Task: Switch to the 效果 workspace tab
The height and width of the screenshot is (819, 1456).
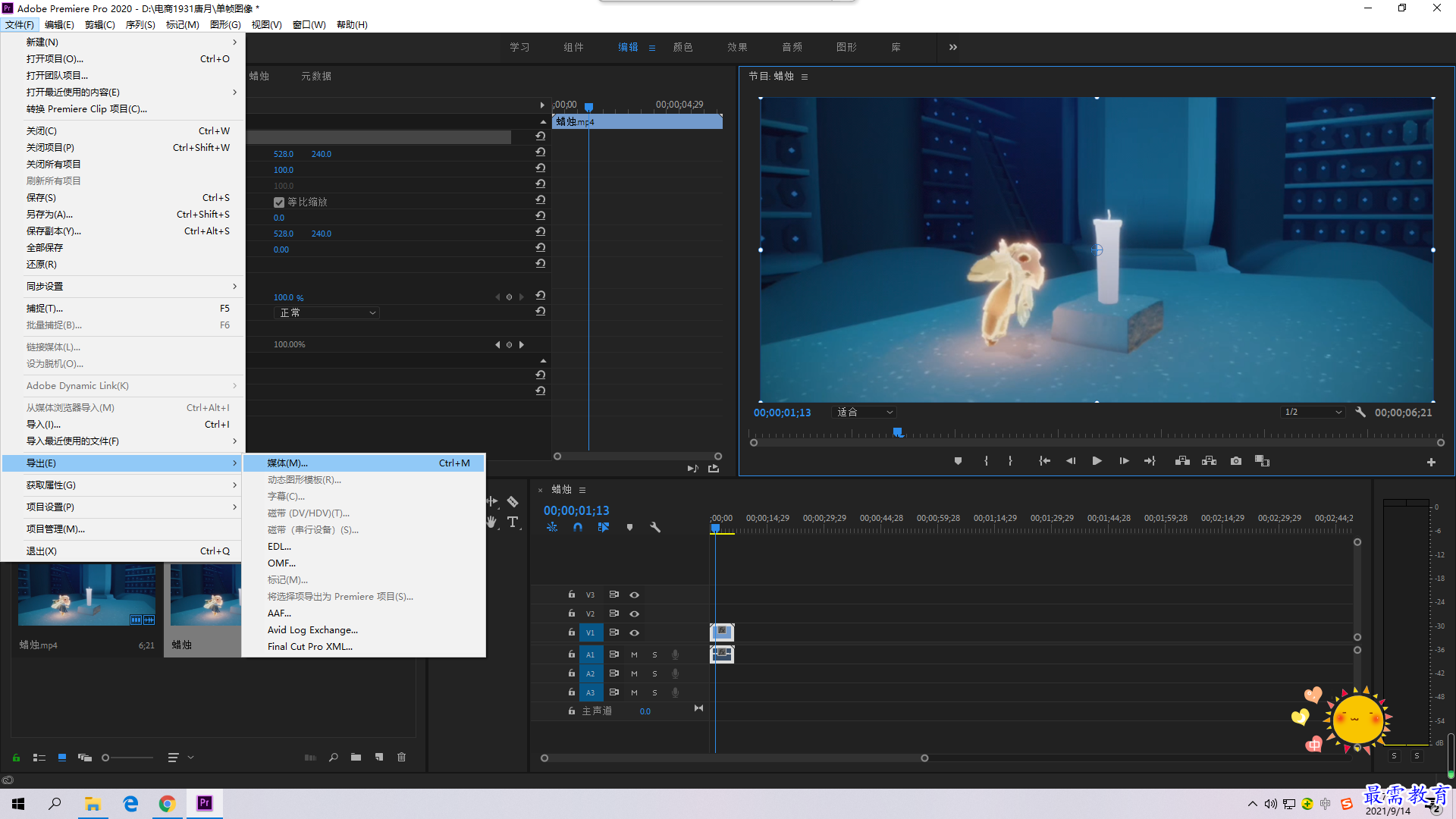Action: click(737, 47)
